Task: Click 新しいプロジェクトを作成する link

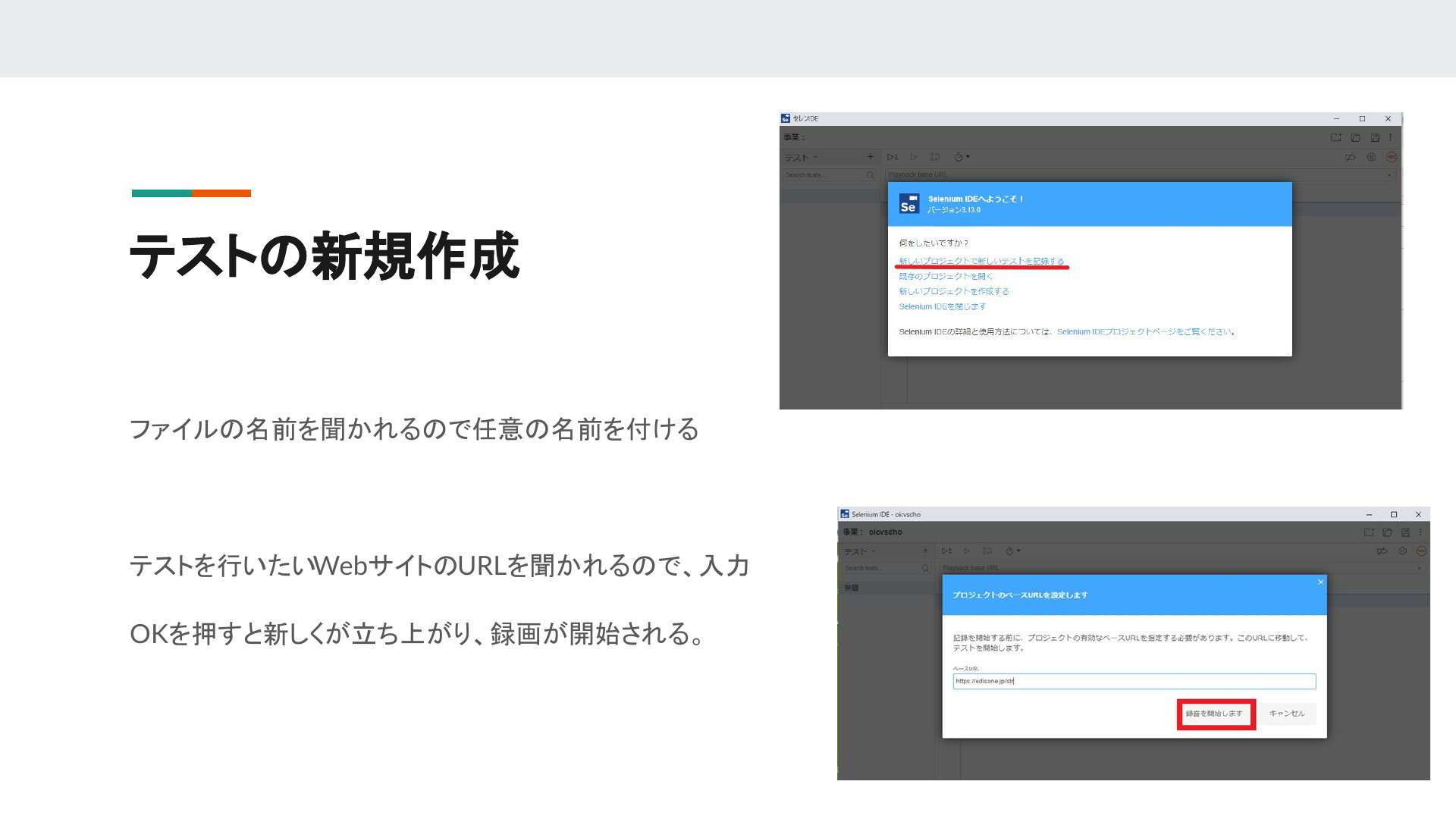Action: point(954,291)
